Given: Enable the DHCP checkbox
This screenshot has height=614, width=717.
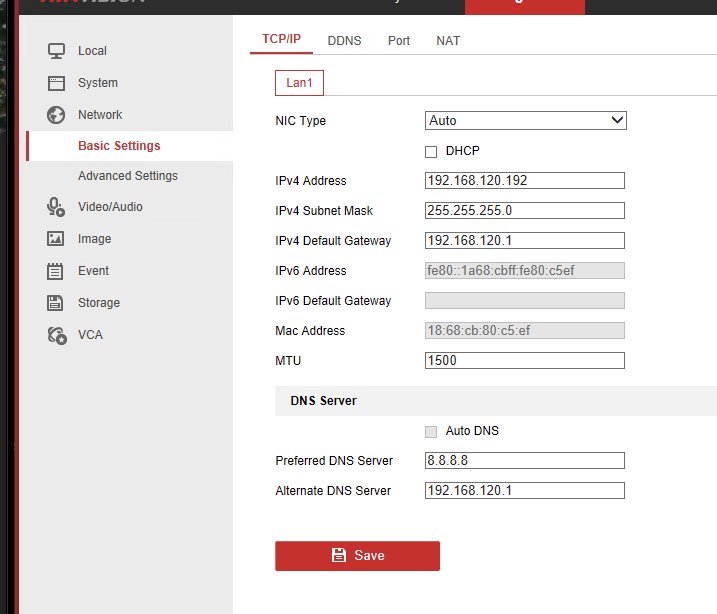Looking at the screenshot, I should [x=431, y=152].
